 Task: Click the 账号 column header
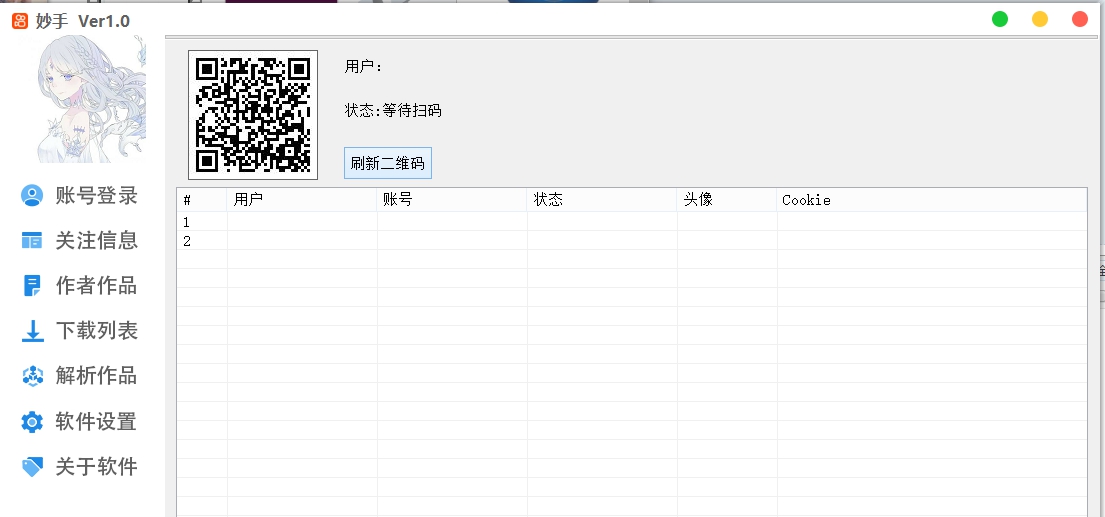pyautogui.click(x=452, y=200)
